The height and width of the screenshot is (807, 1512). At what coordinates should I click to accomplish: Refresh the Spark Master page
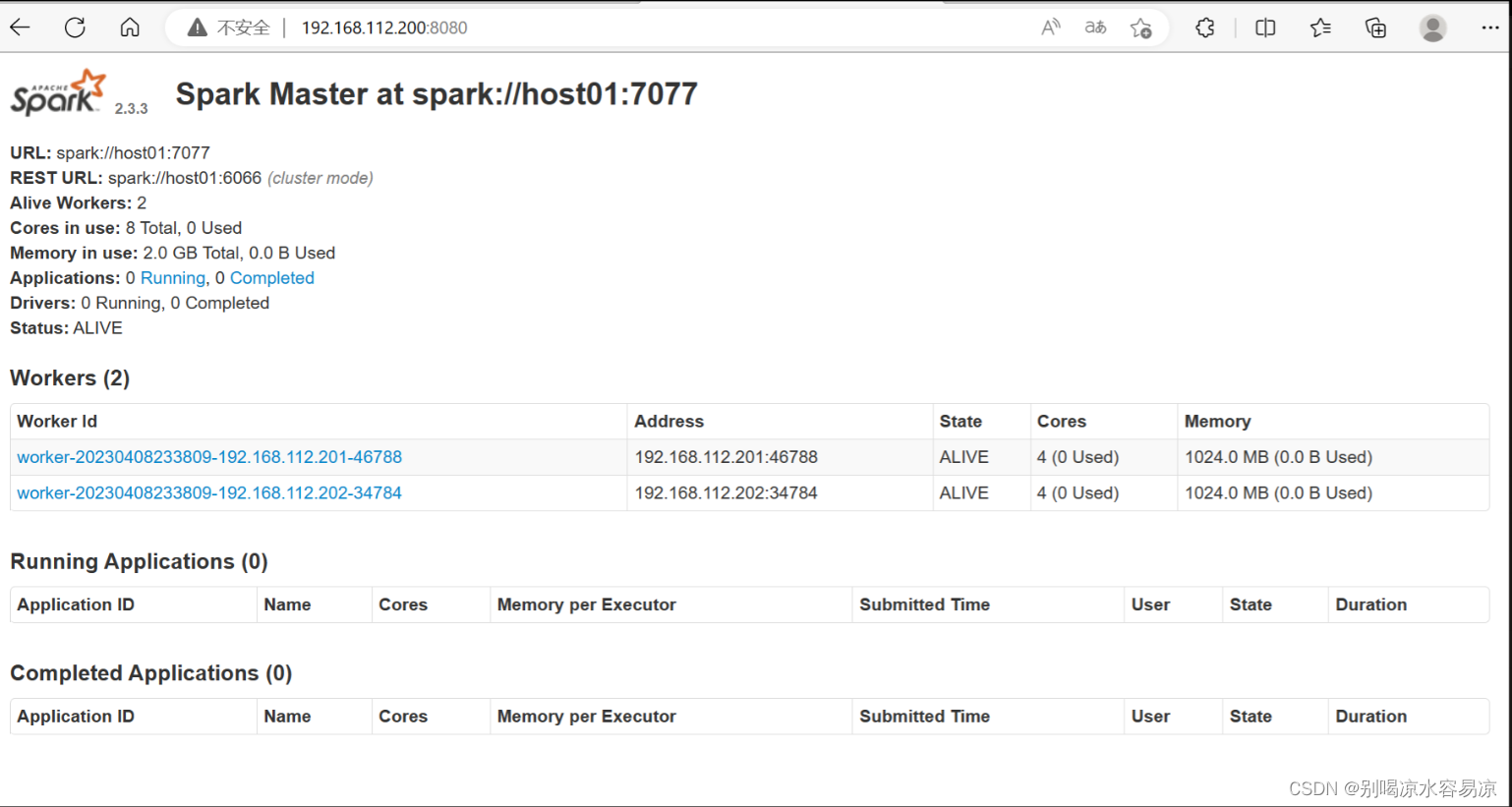tap(75, 27)
